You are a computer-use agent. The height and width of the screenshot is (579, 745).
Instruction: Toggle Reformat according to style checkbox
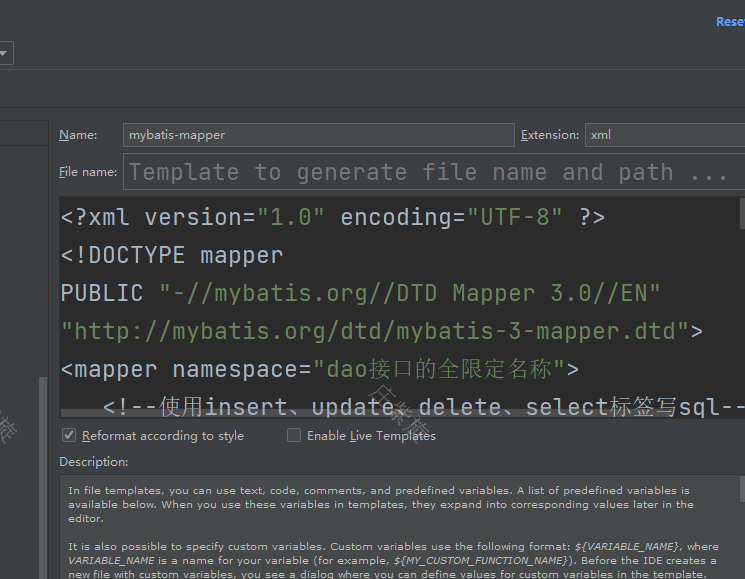pyautogui.click(x=69, y=435)
